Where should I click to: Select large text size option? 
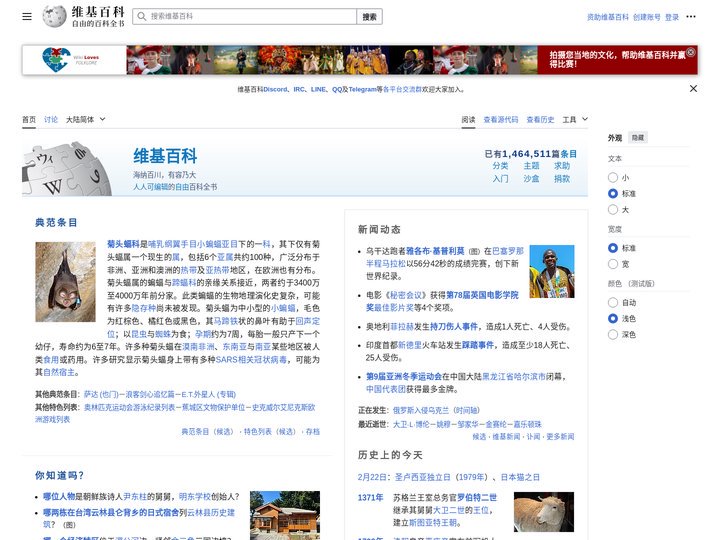tap(613, 209)
